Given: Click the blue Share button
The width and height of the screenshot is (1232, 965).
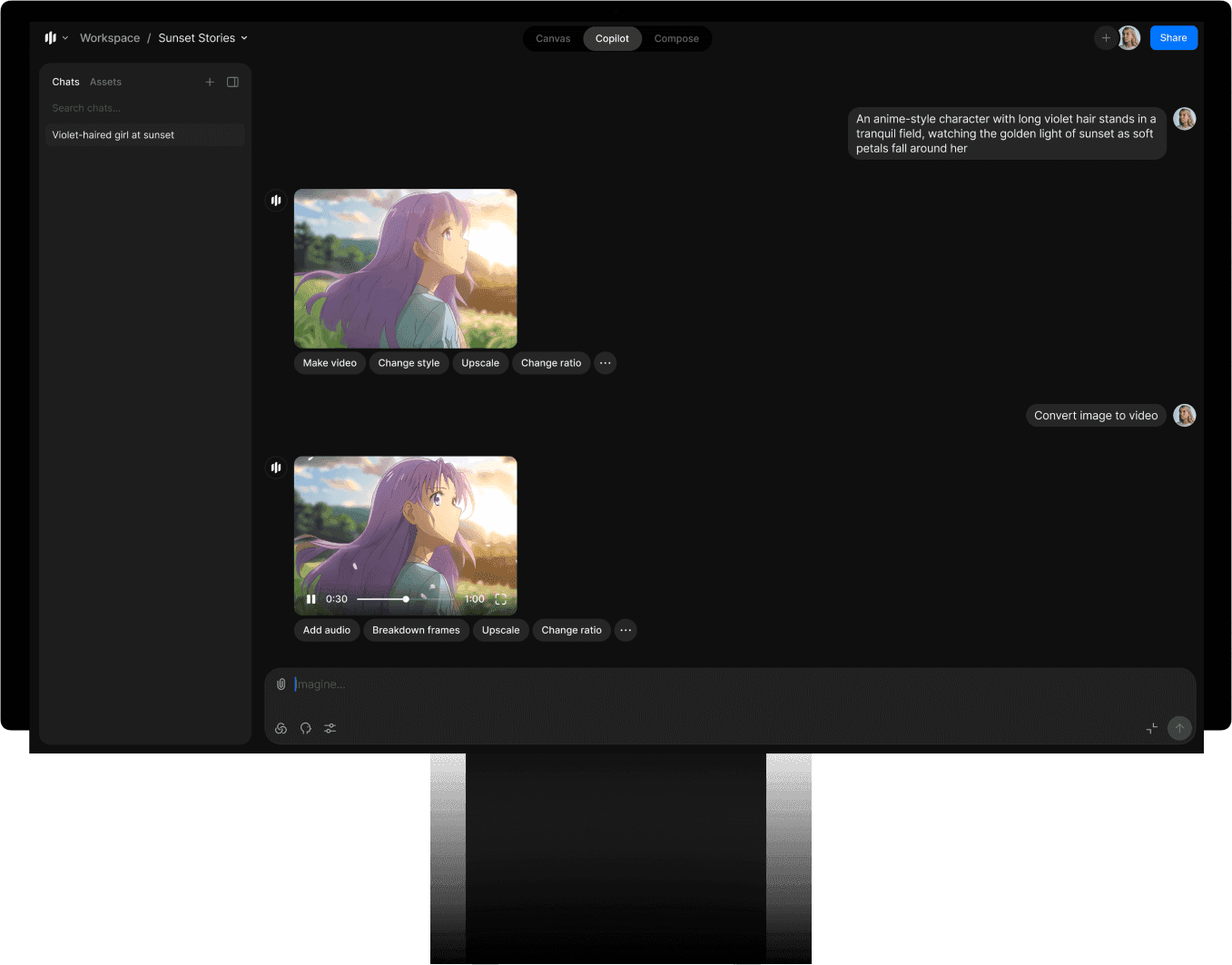Looking at the screenshot, I should (1173, 38).
